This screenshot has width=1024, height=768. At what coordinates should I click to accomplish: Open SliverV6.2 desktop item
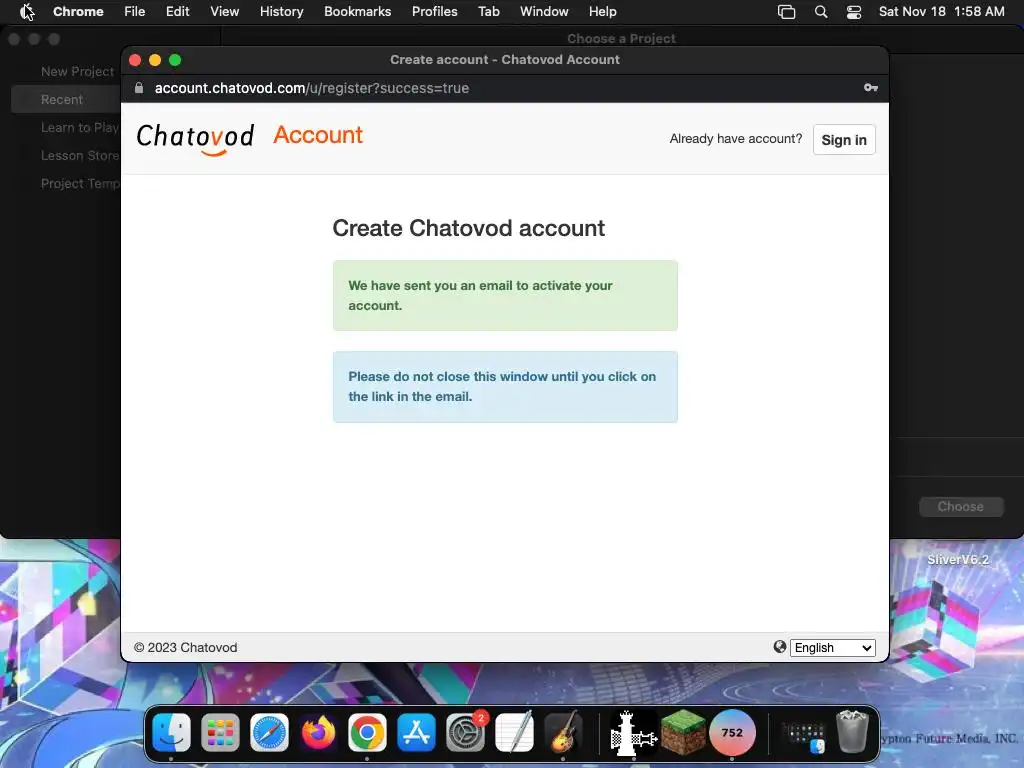(957, 560)
